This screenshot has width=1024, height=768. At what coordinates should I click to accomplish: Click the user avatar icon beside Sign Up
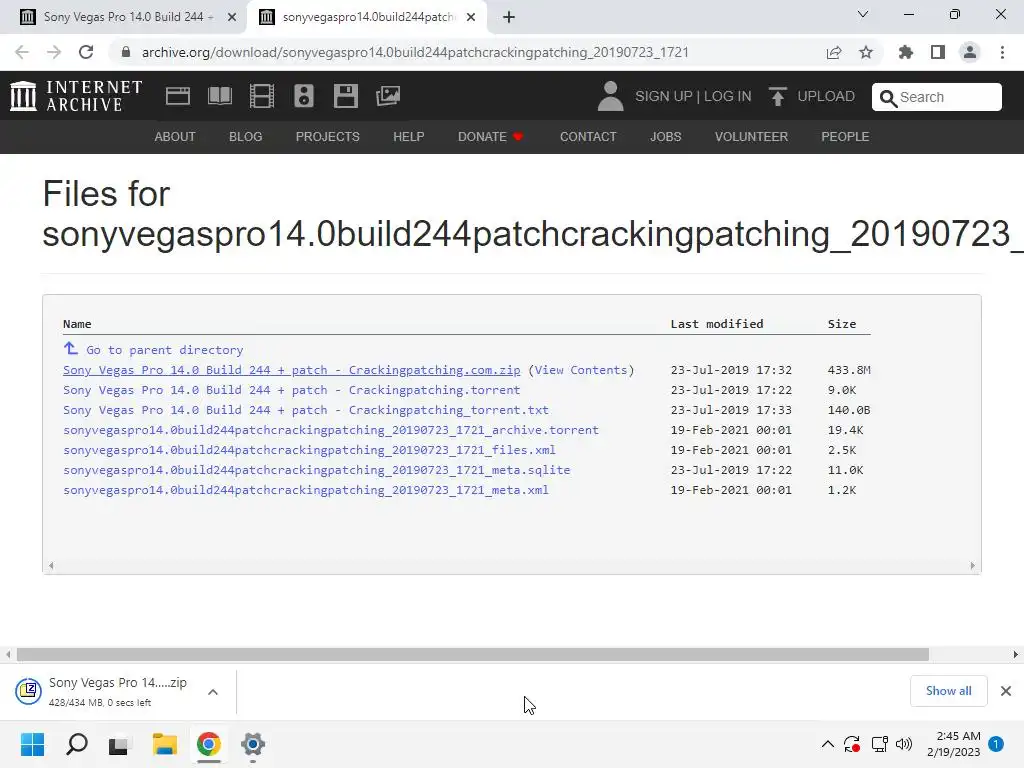(611, 96)
